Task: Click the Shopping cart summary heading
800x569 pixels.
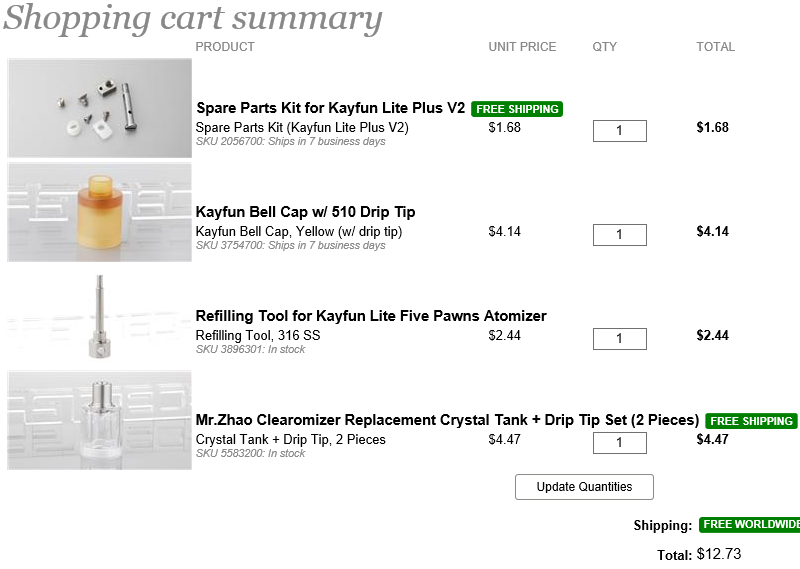Action: pyautogui.click(x=192, y=18)
